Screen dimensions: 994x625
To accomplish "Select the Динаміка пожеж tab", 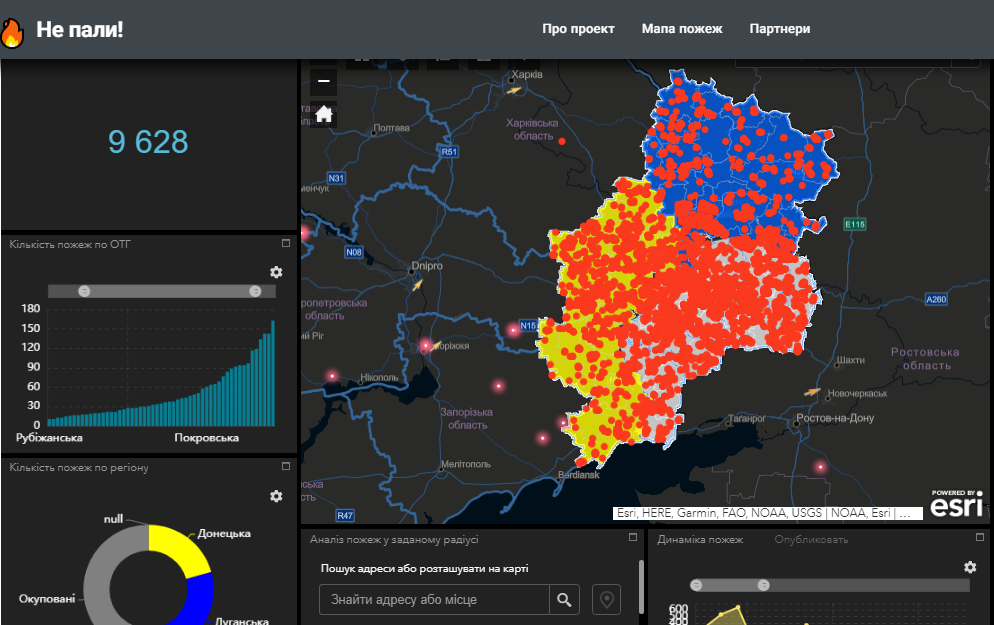I will [700, 540].
